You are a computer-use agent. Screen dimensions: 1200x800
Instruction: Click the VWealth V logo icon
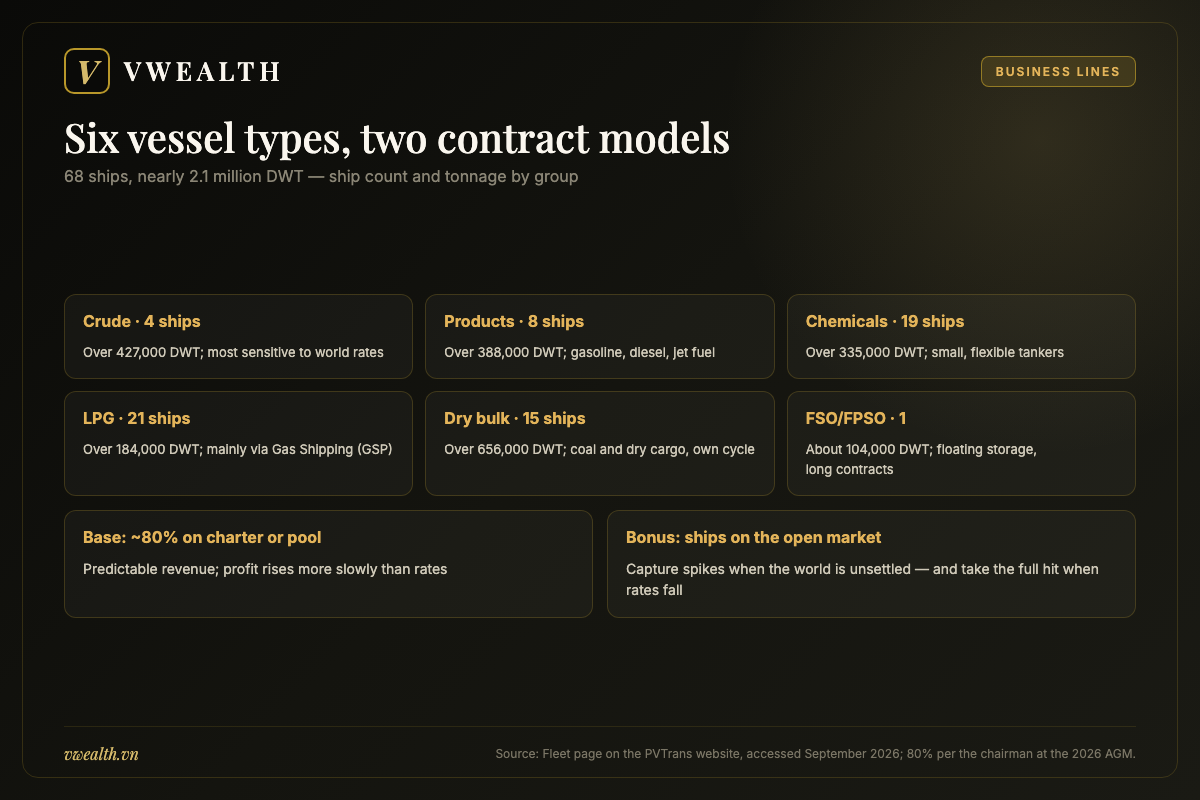click(x=86, y=71)
